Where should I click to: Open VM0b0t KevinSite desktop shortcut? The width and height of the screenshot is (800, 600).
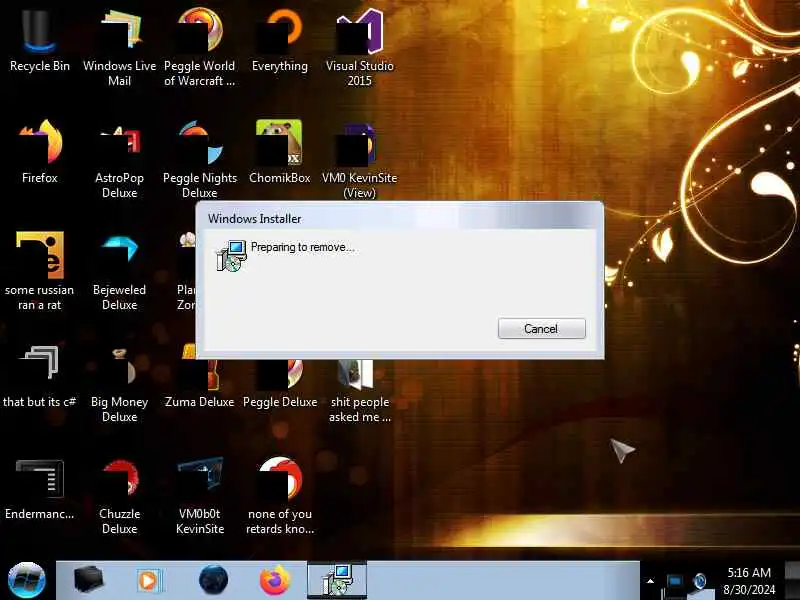[199, 496]
